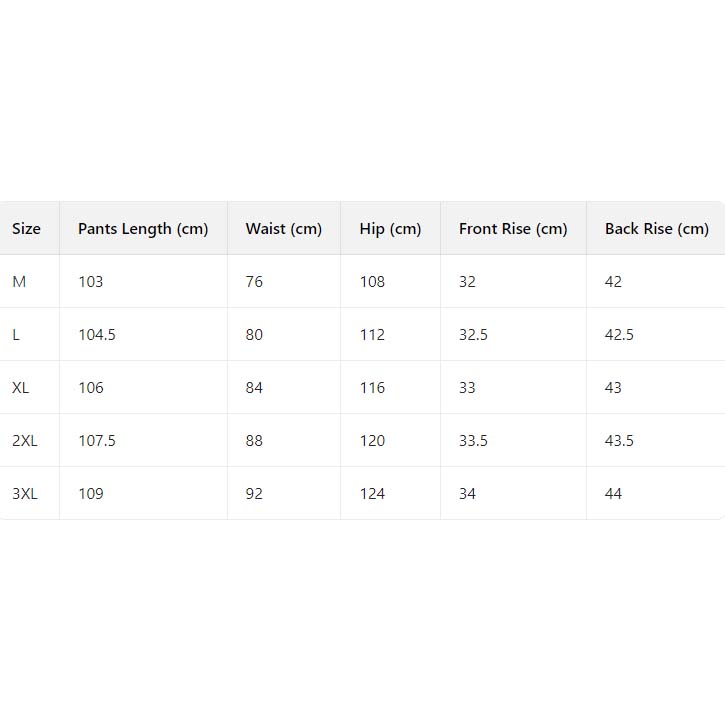Click the waist value 84

pyautogui.click(x=254, y=388)
